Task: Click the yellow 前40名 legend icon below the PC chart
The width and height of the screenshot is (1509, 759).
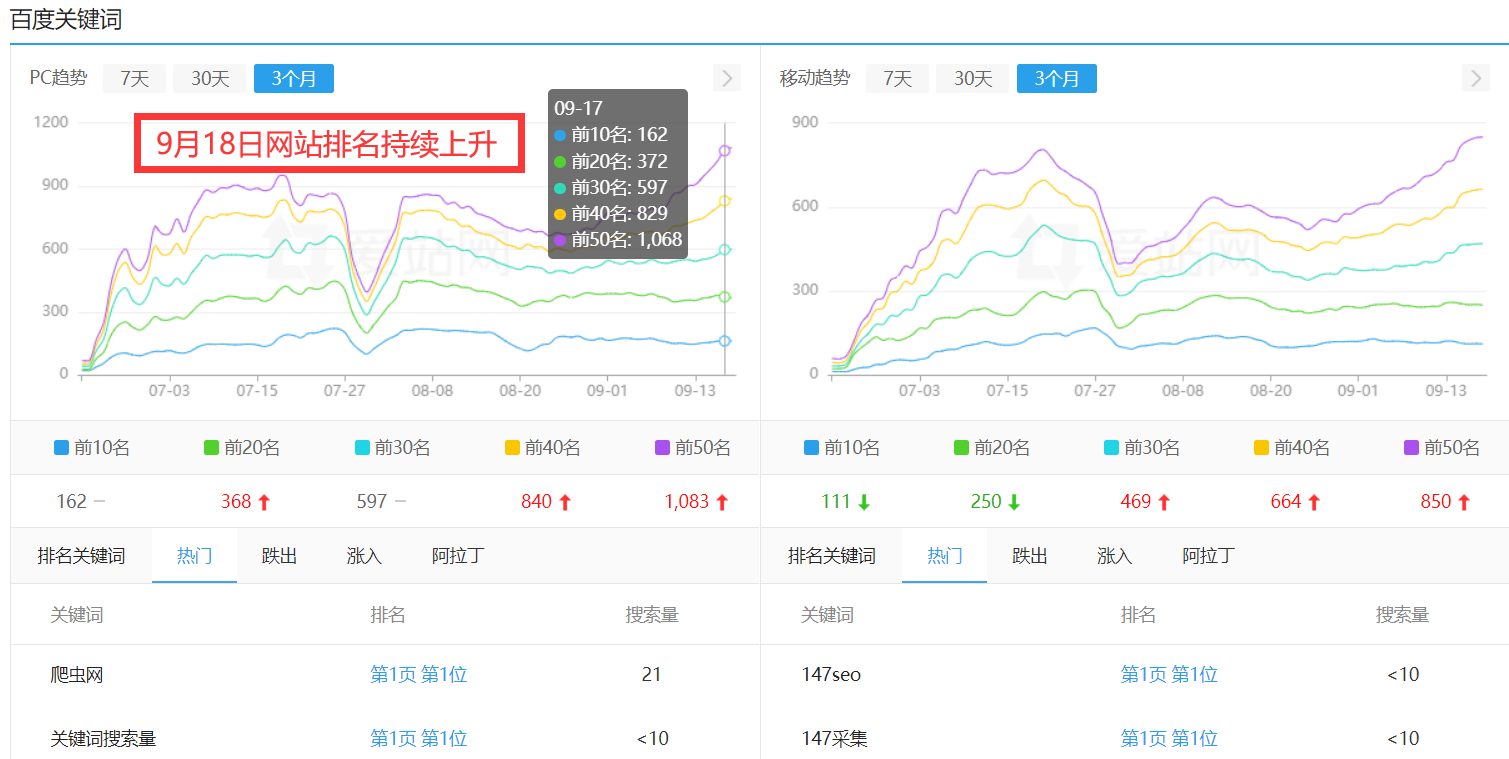Action: click(510, 447)
